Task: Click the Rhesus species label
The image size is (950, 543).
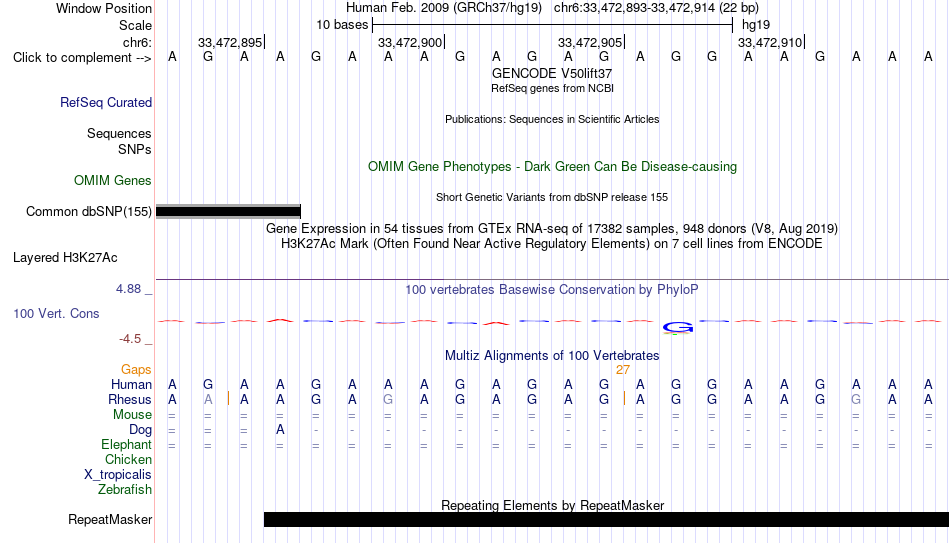Action: 130,400
